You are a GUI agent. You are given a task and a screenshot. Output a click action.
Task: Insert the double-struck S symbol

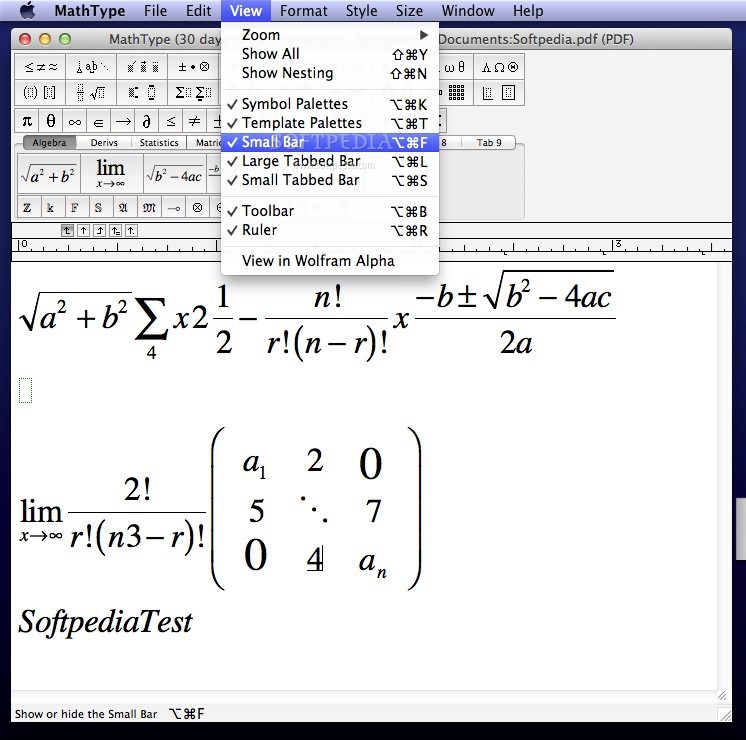pos(98,207)
